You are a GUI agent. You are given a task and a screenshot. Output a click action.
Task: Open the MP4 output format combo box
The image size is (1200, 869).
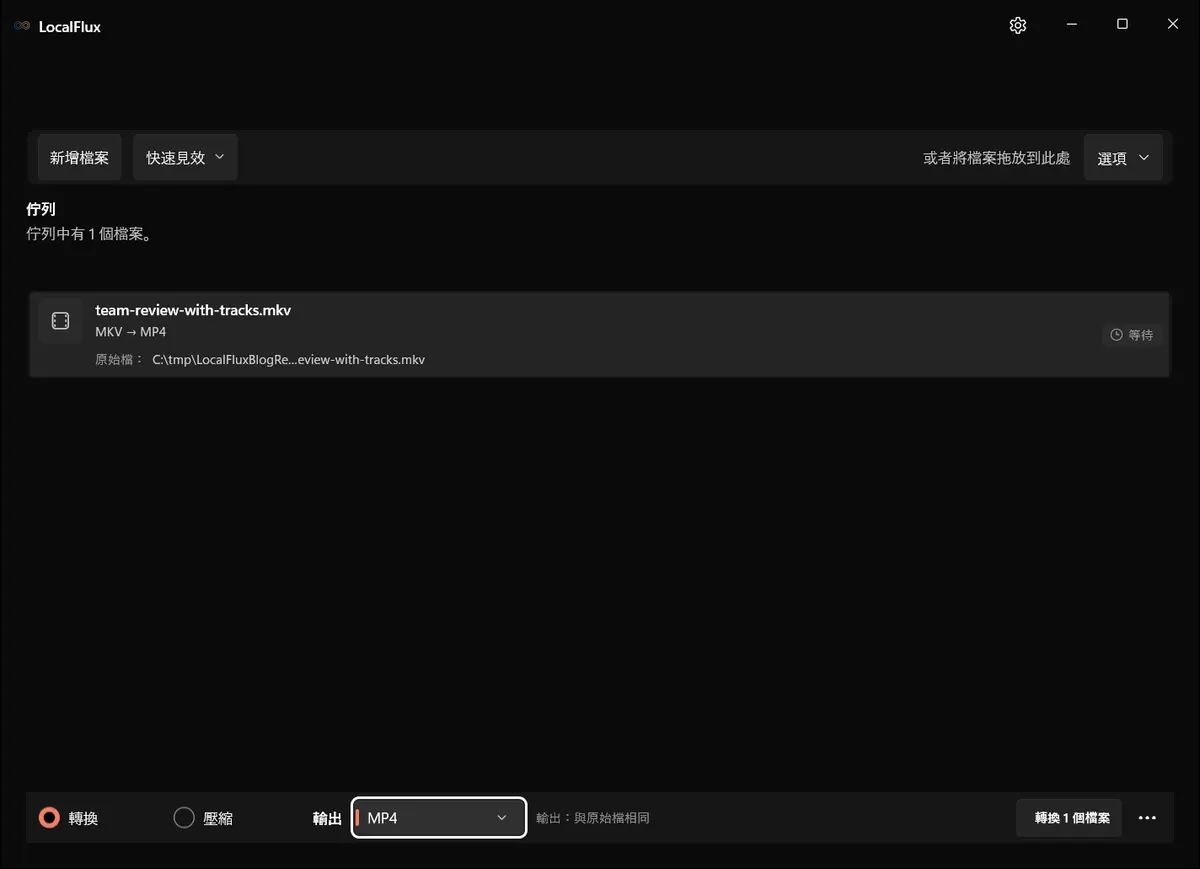tap(439, 818)
